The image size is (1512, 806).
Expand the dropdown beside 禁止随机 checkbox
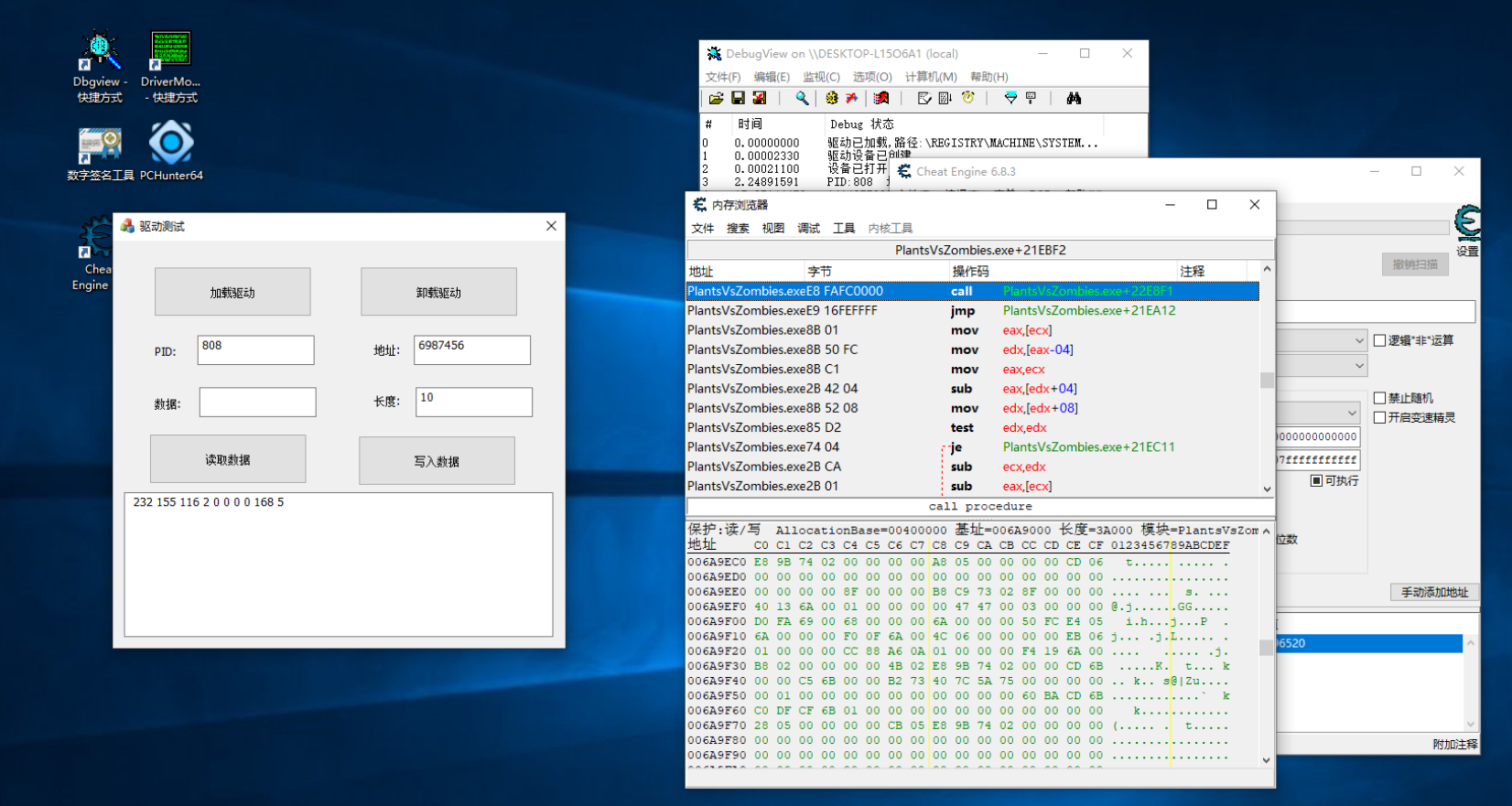pyautogui.click(x=1352, y=413)
